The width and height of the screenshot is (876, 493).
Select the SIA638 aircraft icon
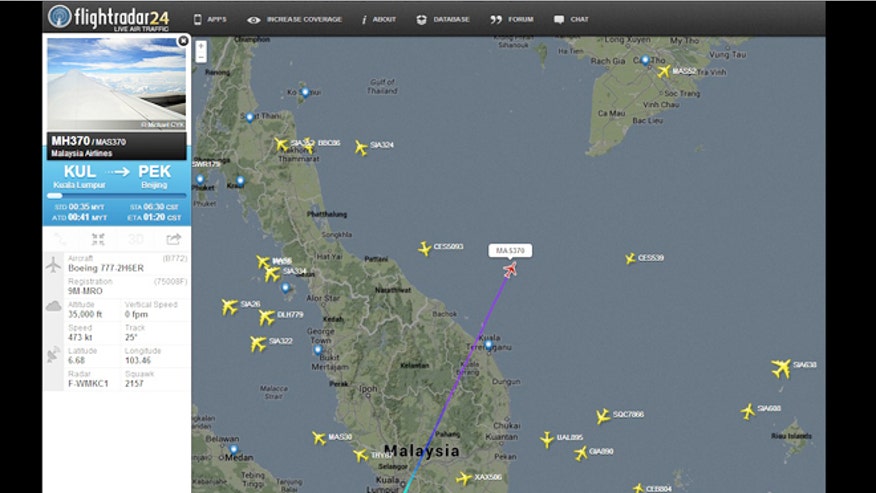pyautogui.click(x=781, y=368)
